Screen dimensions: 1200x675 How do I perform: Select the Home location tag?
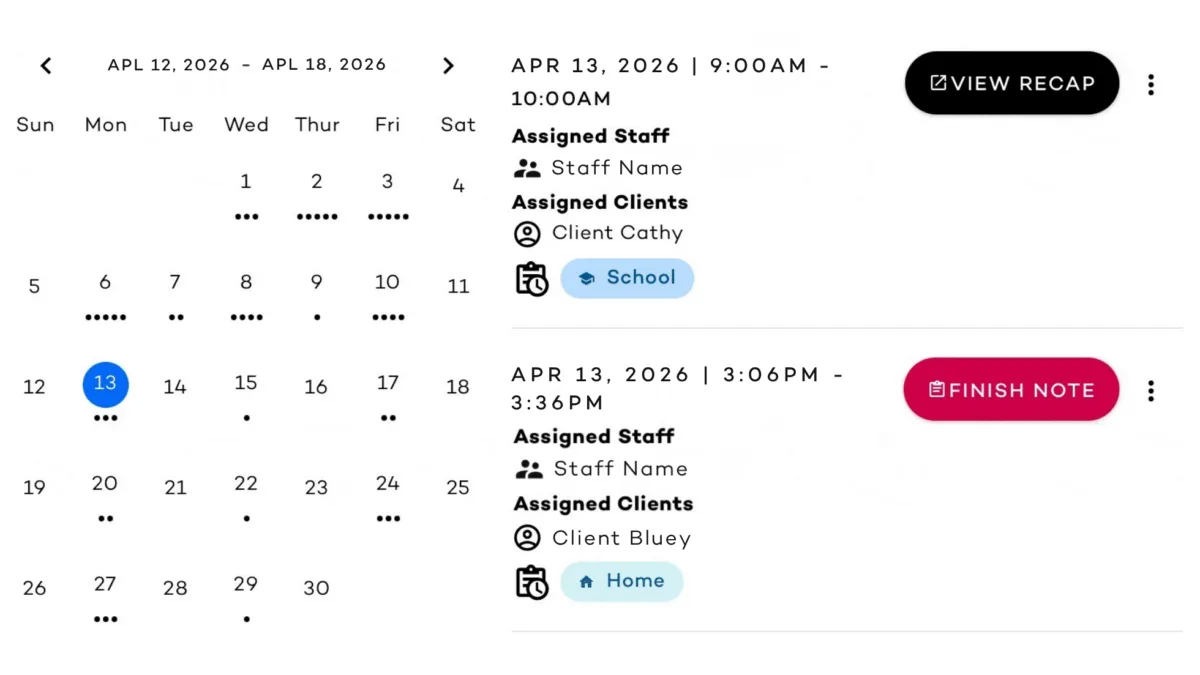tap(621, 581)
